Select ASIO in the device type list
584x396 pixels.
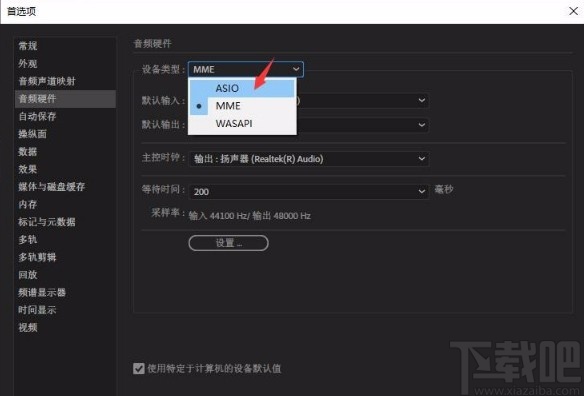(242, 88)
